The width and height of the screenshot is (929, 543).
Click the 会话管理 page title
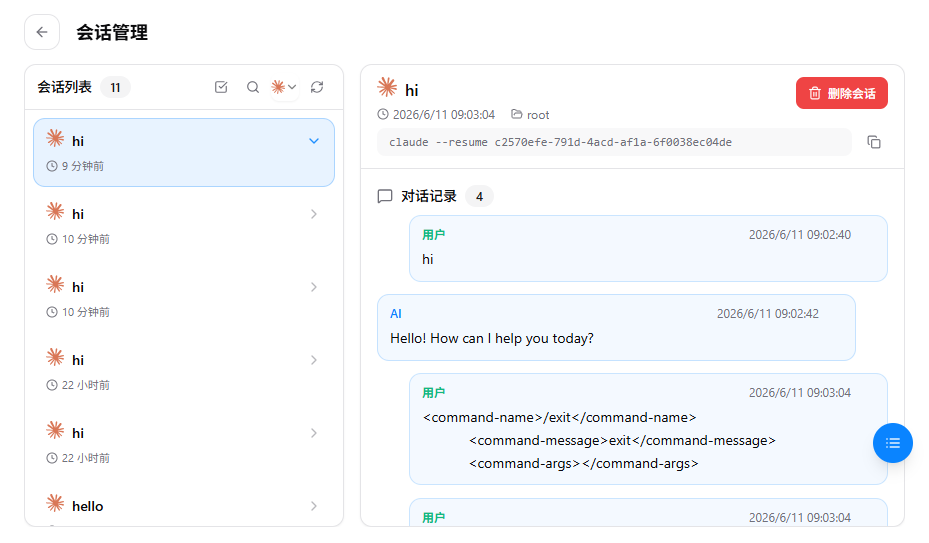tap(112, 32)
